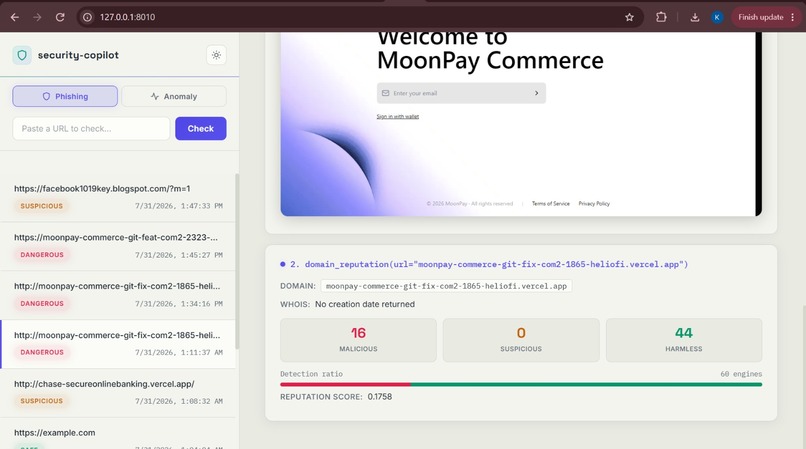Open the extensions puzzle icon

(661, 17)
